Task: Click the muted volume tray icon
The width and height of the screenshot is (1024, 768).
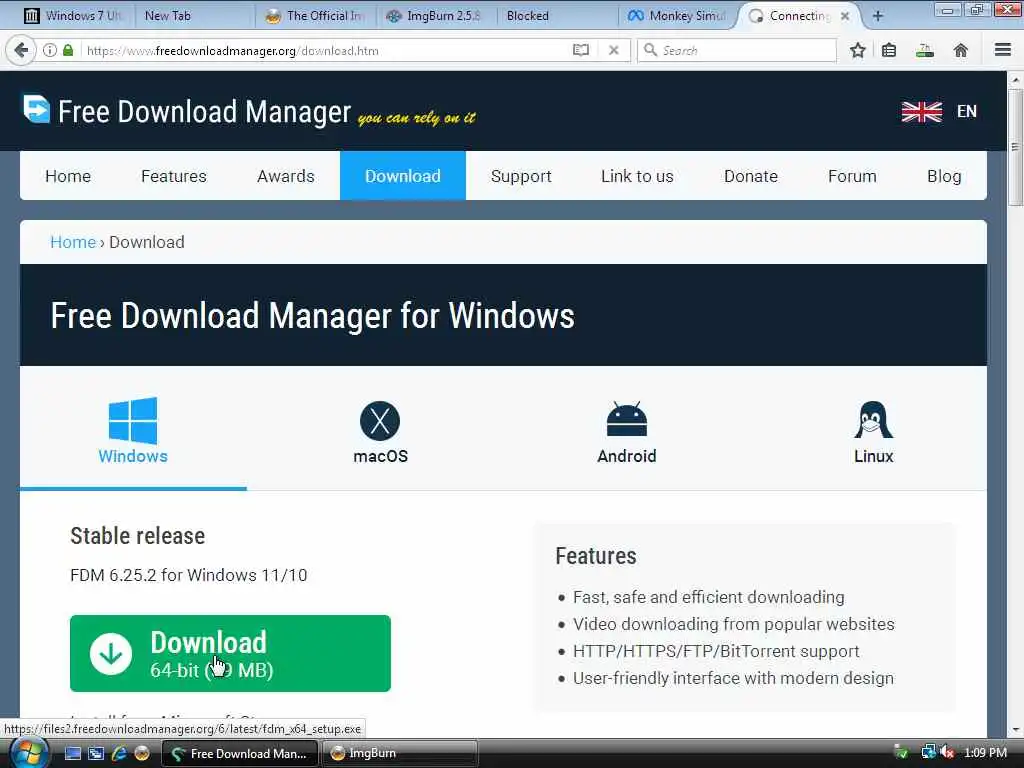Action: pyautogui.click(x=948, y=752)
